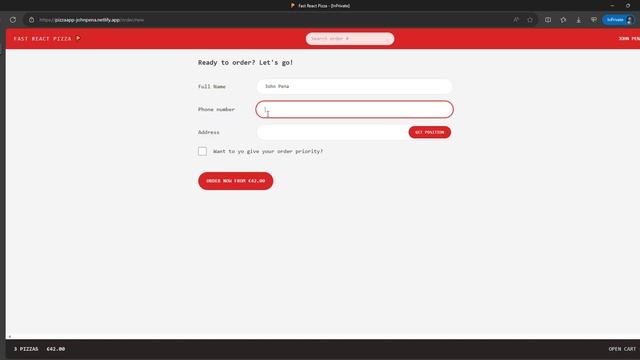Click the €42.00 total in footer
The width and height of the screenshot is (640, 360).
[56, 349]
